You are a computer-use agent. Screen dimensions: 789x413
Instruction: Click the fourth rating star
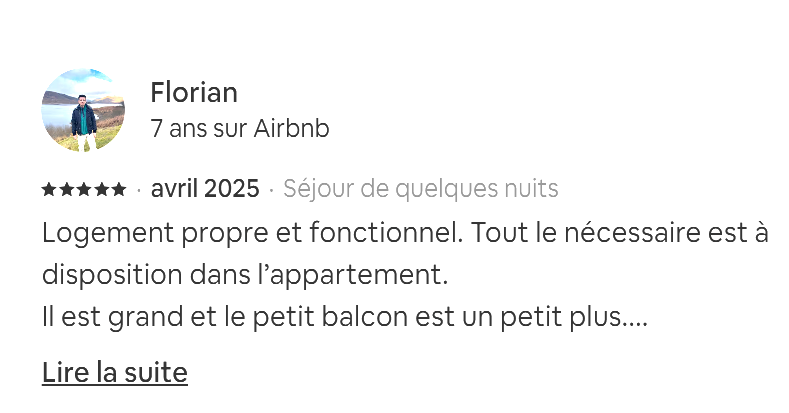pos(101,189)
